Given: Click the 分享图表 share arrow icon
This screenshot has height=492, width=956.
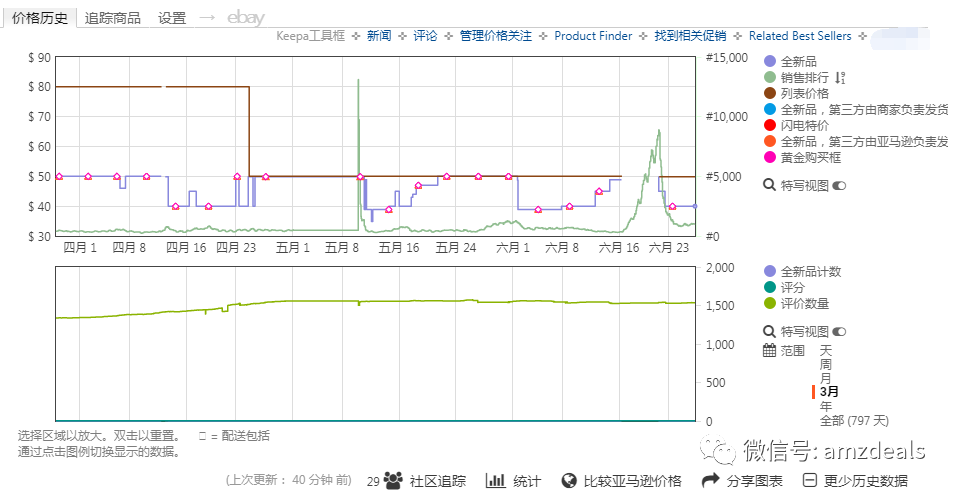Looking at the screenshot, I should click(x=711, y=480).
